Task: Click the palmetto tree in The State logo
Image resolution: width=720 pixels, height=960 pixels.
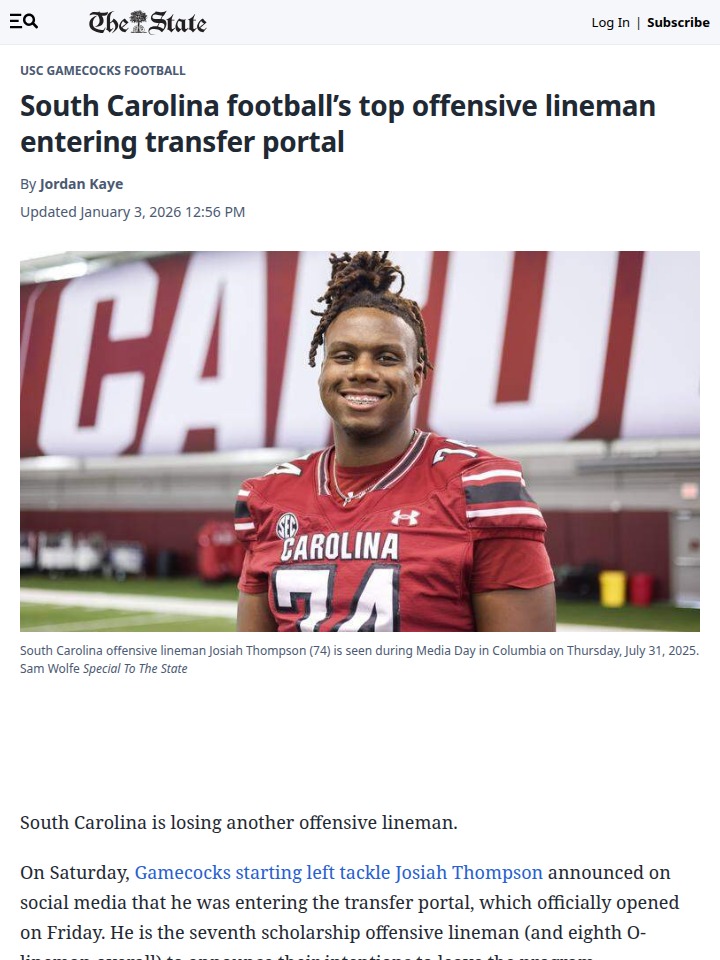Action: pos(140,21)
